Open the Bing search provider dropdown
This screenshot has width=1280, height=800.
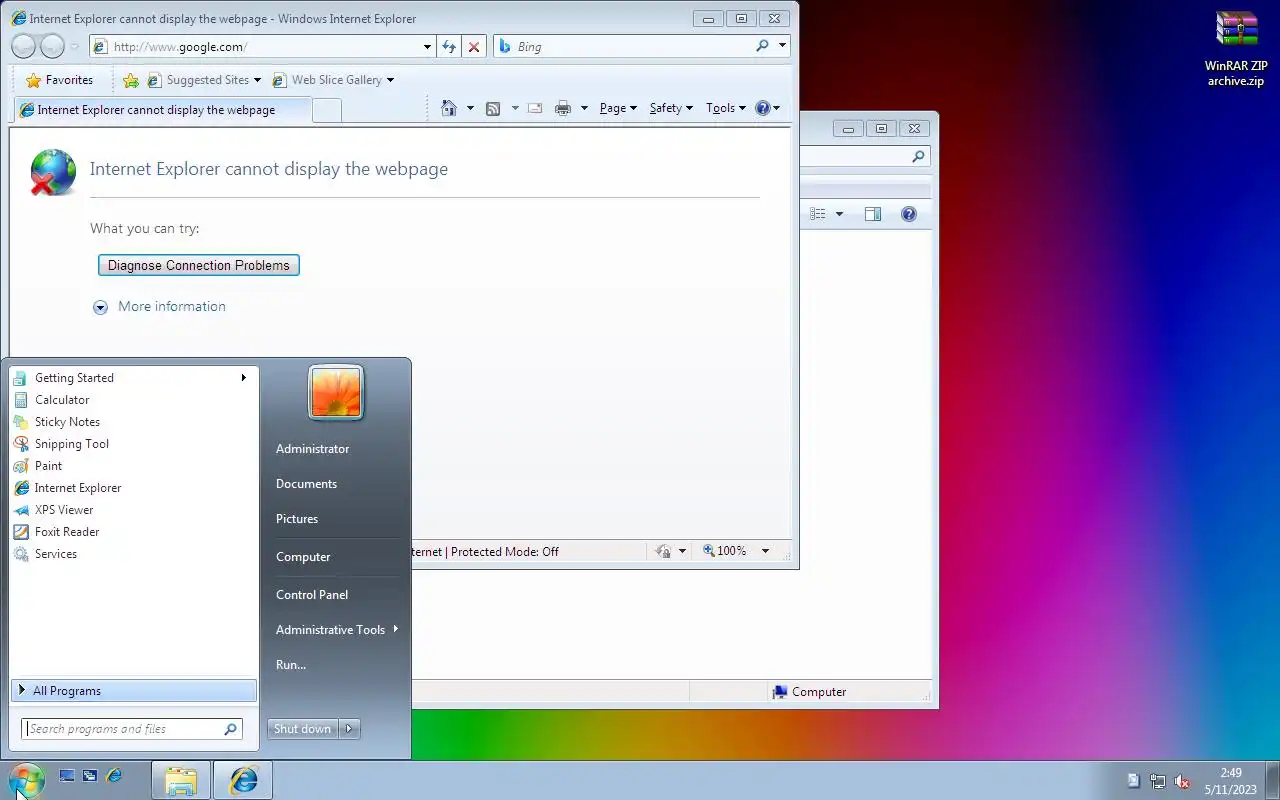coord(782,46)
